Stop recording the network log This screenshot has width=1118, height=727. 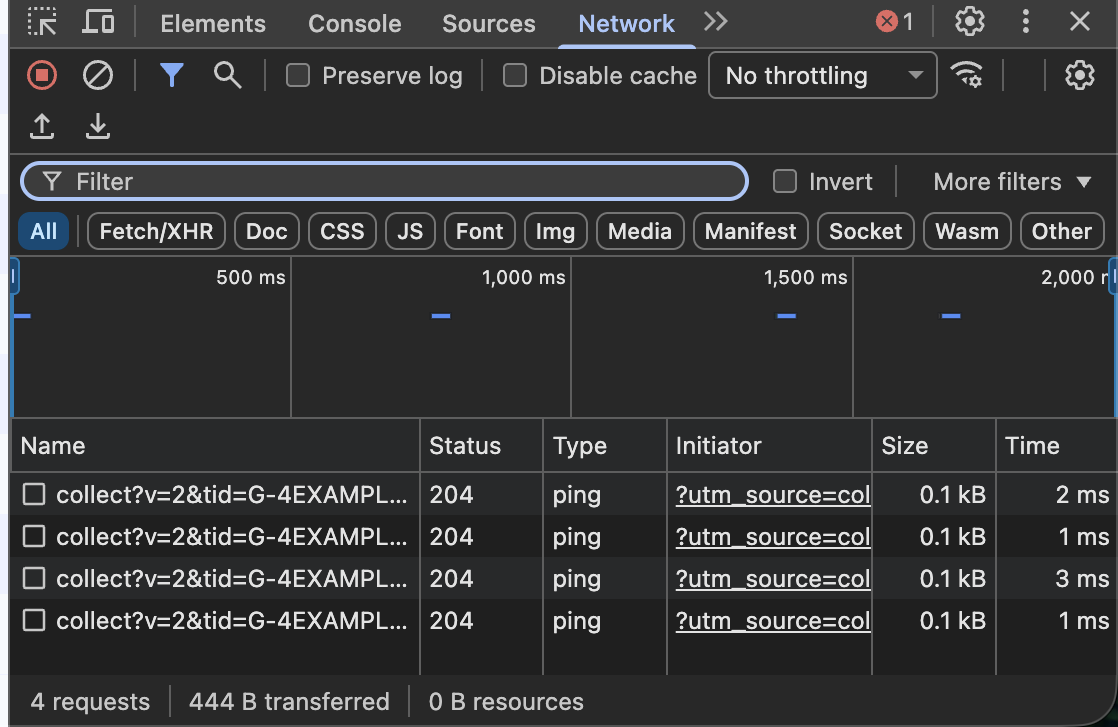coord(42,75)
